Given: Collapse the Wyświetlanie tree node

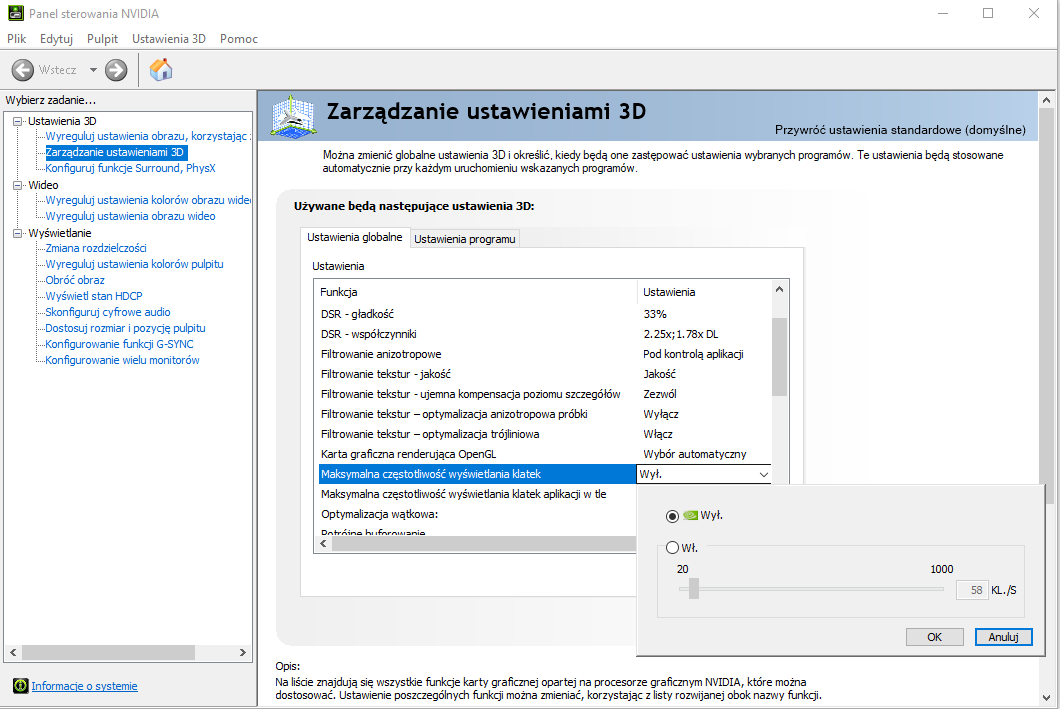Looking at the screenshot, I should tap(18, 233).
